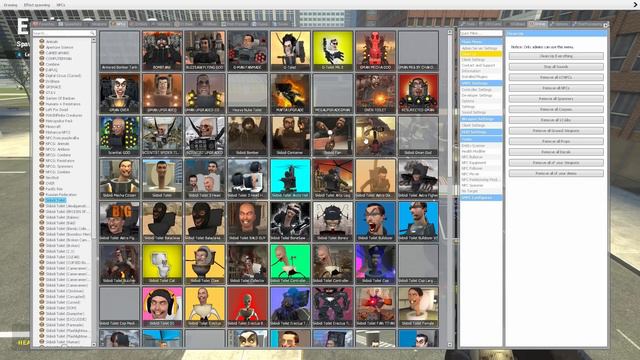
Task: Pick the Skibidi Container NPC icon
Action: tap(290, 136)
